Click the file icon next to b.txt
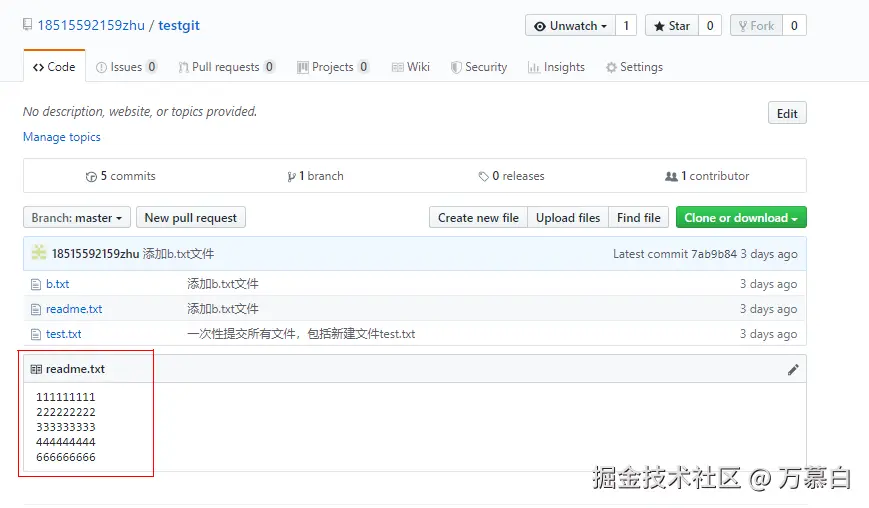Screen dimensions: 869x508 pos(36,285)
